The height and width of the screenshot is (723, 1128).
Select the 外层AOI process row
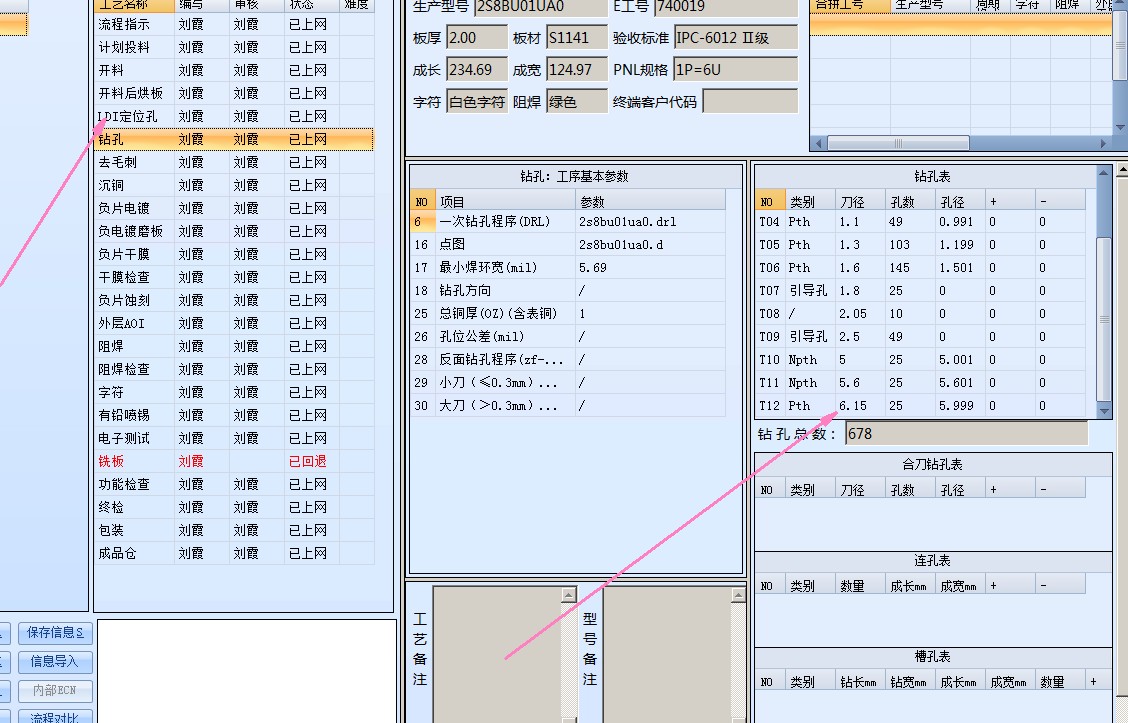[x=234, y=324]
